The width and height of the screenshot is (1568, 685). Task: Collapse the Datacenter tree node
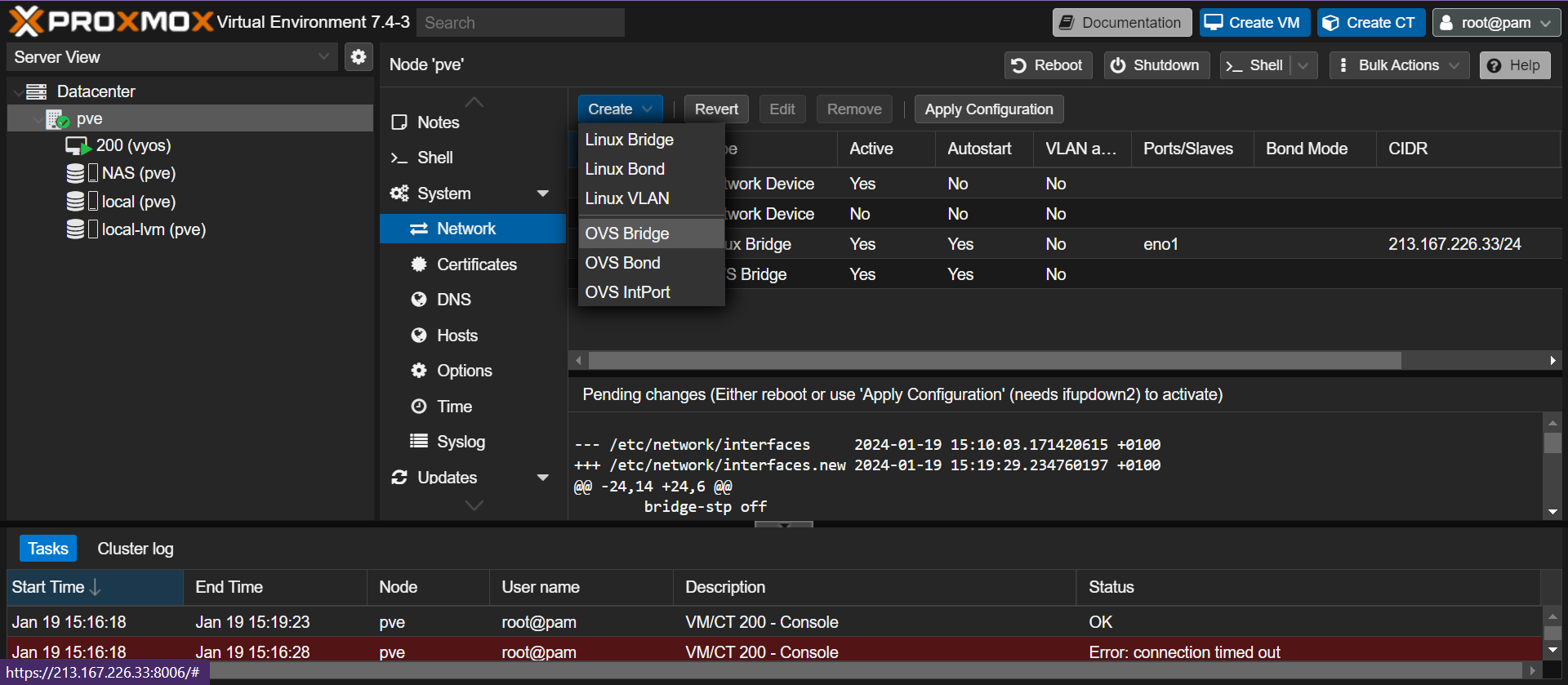pos(18,92)
